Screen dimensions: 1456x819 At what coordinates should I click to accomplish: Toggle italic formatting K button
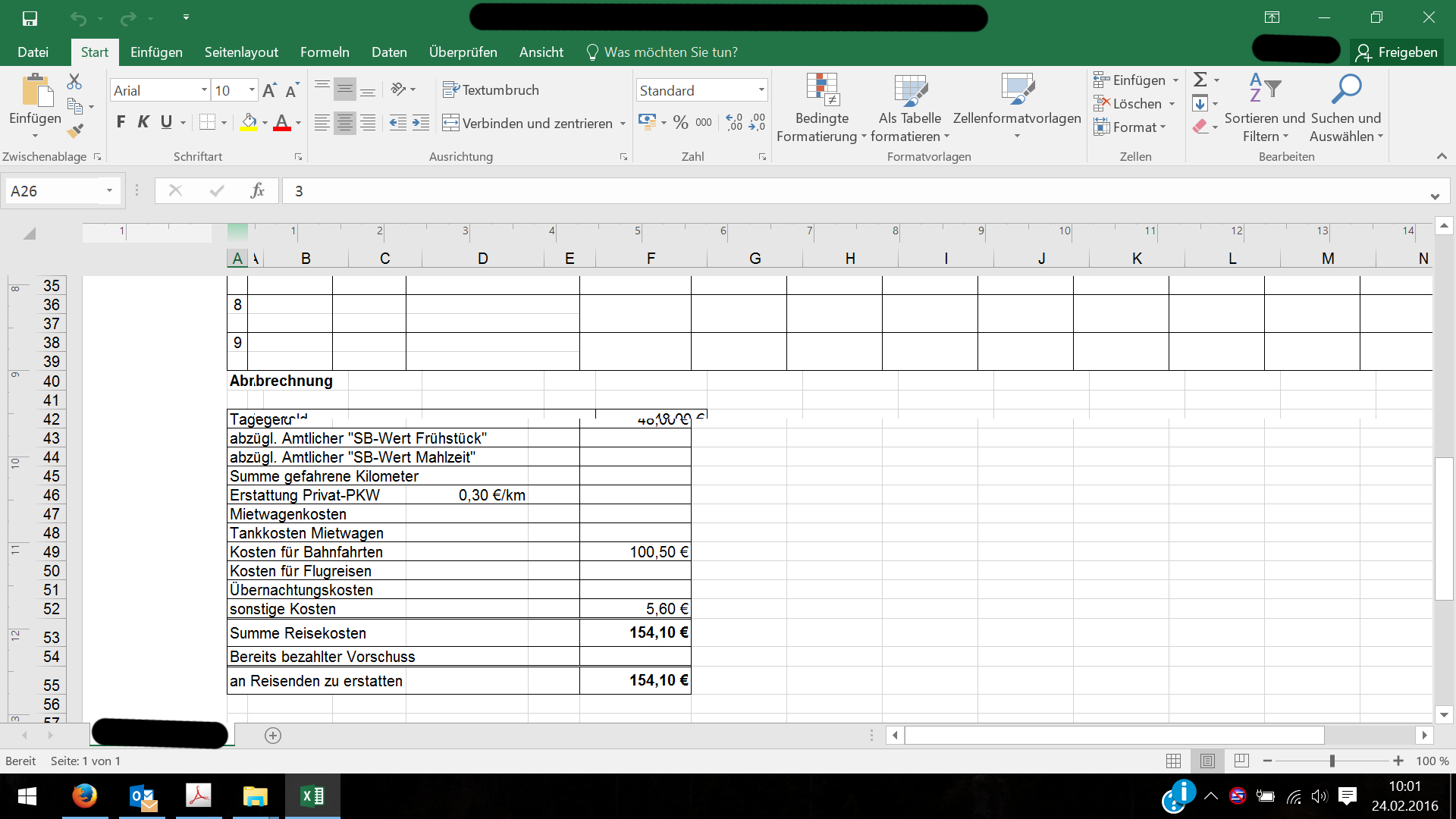[143, 122]
